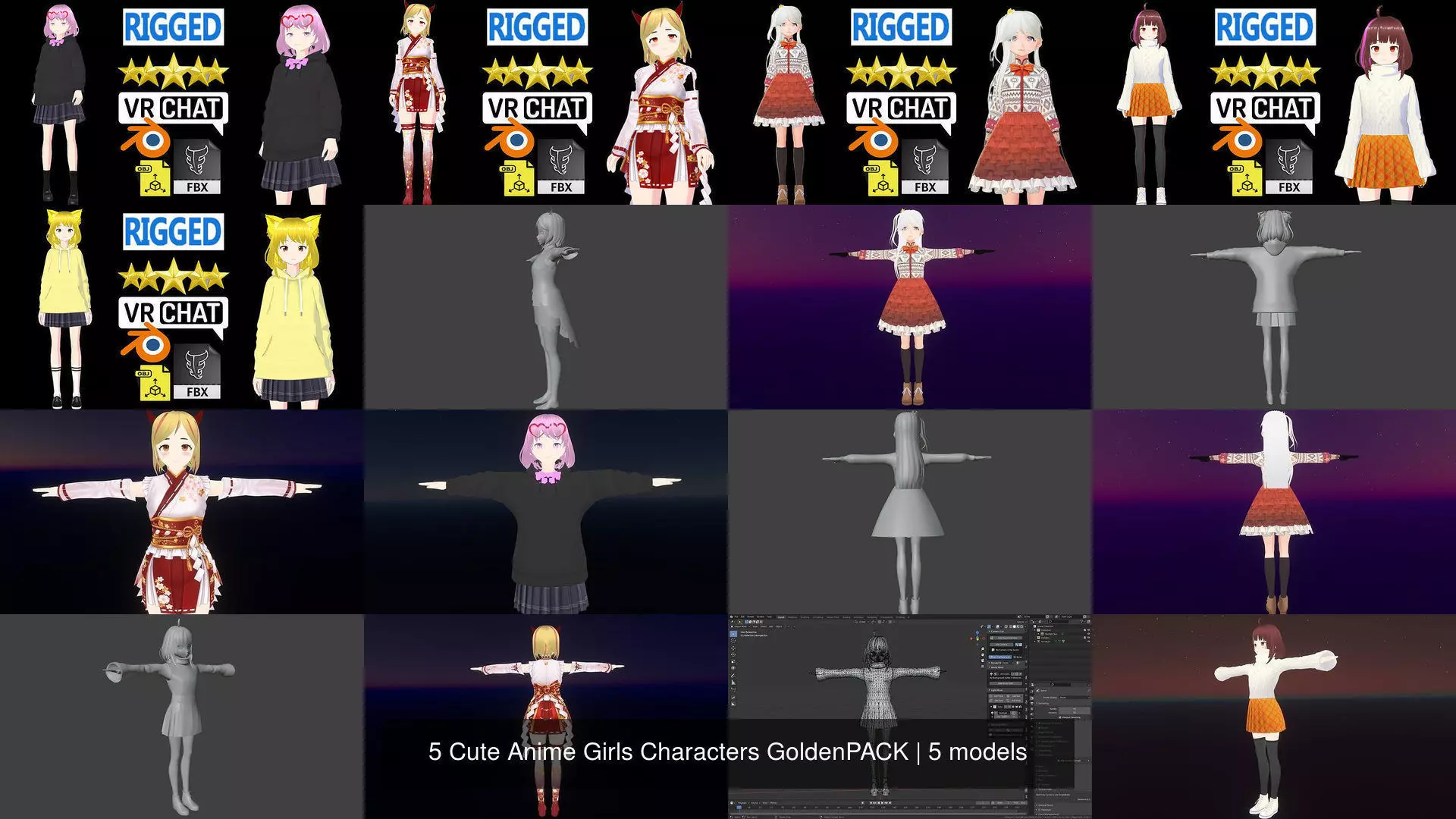Viewport: 1456px width, 819px height.
Task: Click five-star rating in white-haired red dress card
Action: point(902,71)
